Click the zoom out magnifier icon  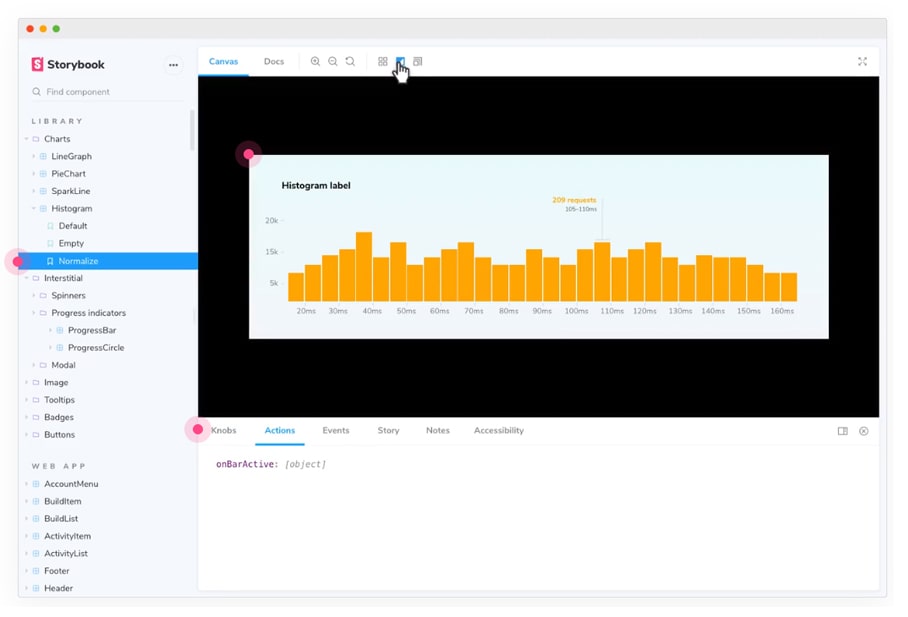[x=333, y=62]
